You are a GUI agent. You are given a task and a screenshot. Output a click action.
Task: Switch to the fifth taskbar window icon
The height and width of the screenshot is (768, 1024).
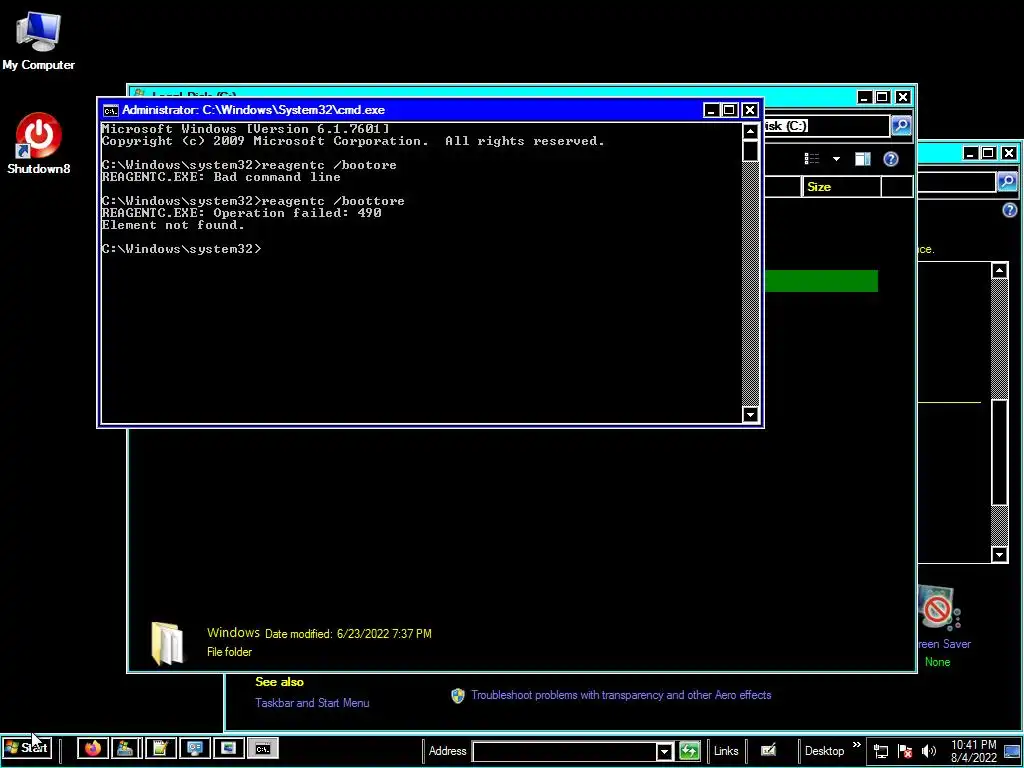pyautogui.click(x=229, y=748)
